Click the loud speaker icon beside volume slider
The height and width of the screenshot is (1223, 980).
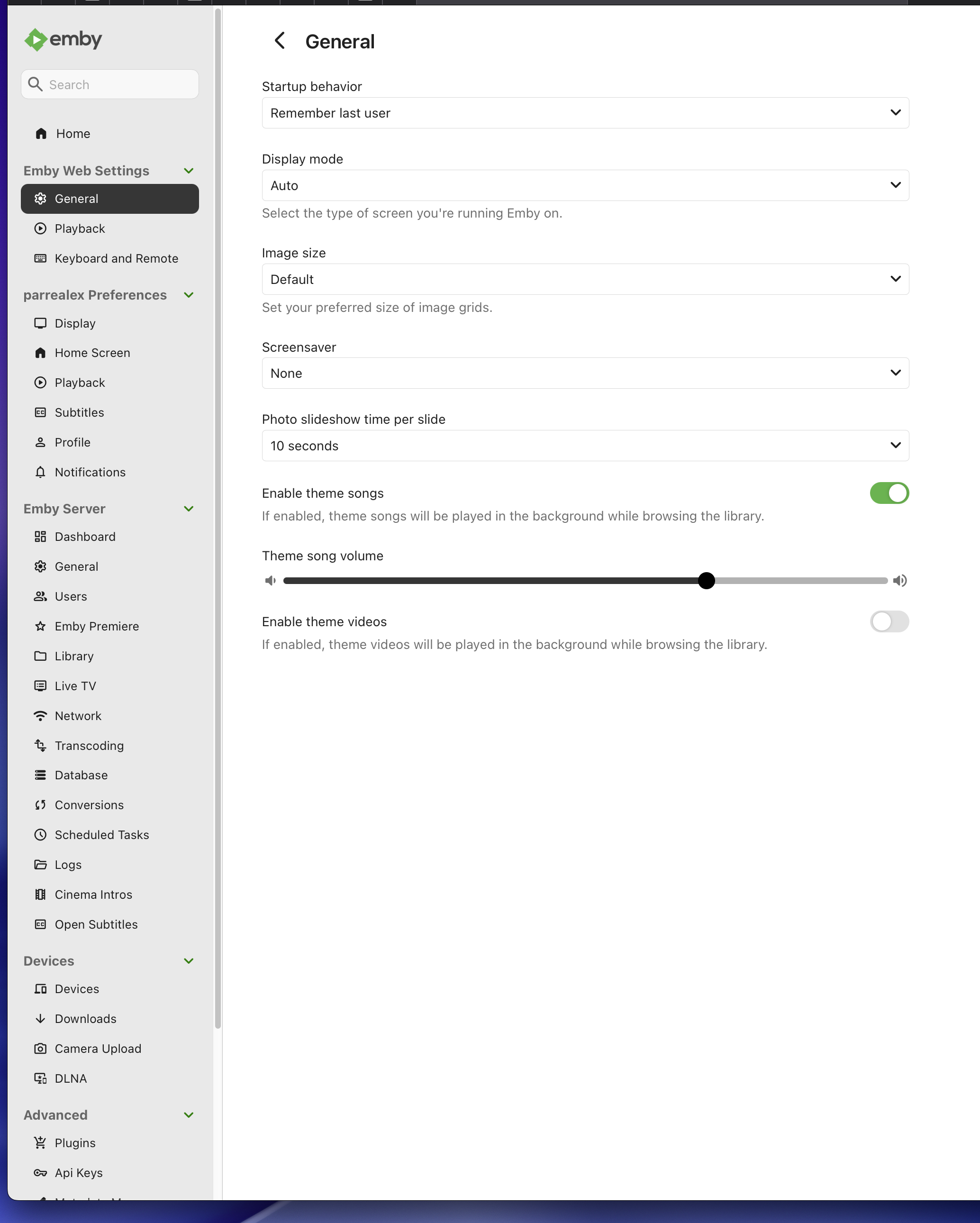899,580
